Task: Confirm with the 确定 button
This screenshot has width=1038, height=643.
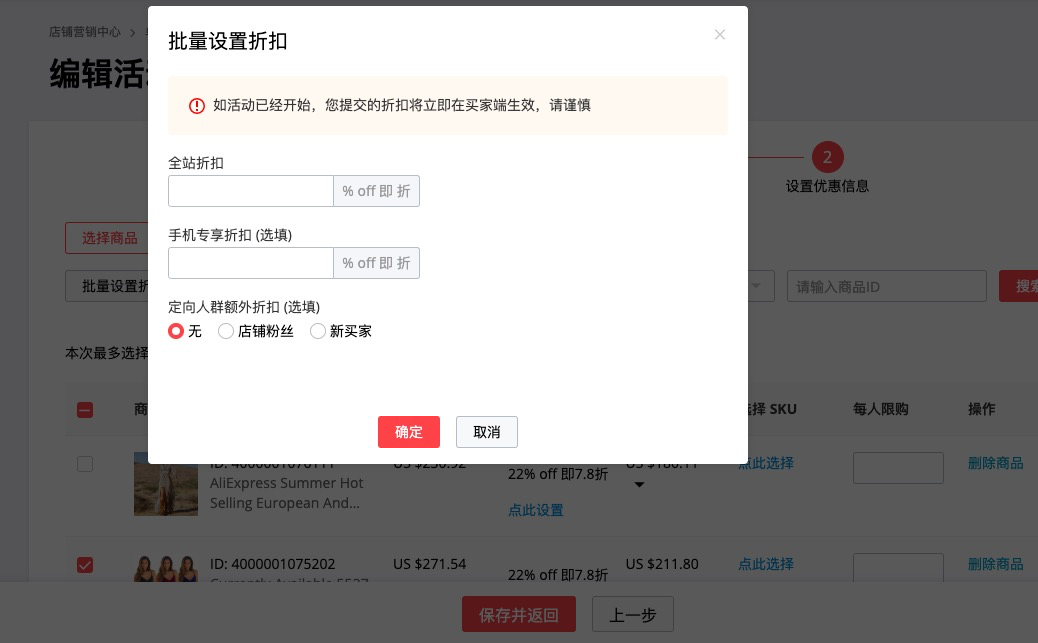Action: click(409, 432)
